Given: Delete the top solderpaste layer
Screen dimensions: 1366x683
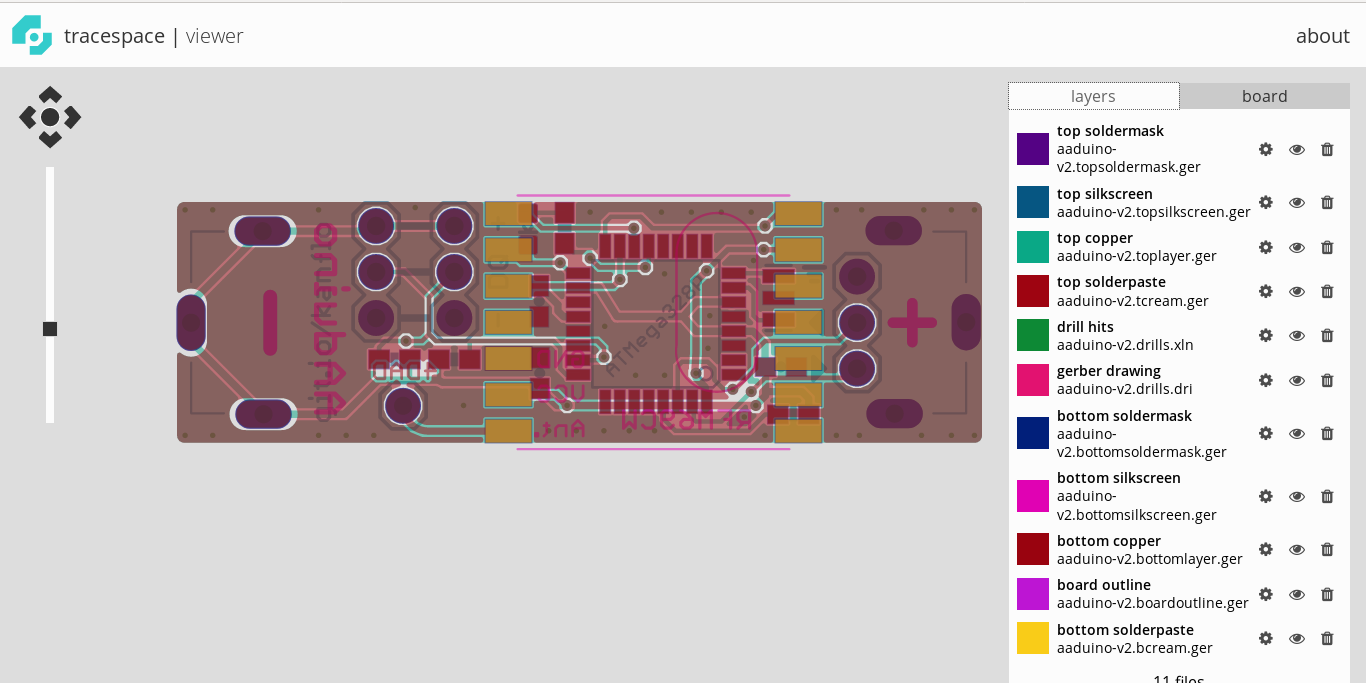Looking at the screenshot, I should (1327, 291).
